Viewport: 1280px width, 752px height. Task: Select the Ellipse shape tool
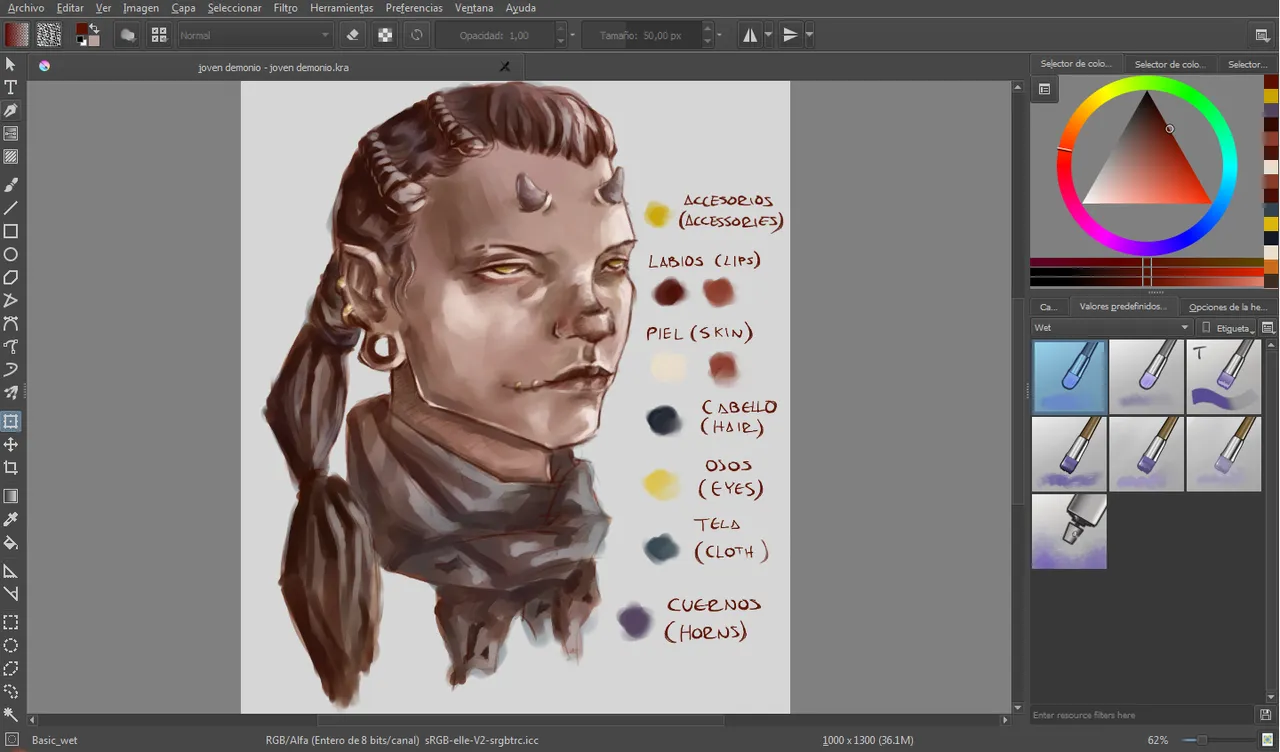pyautogui.click(x=11, y=254)
